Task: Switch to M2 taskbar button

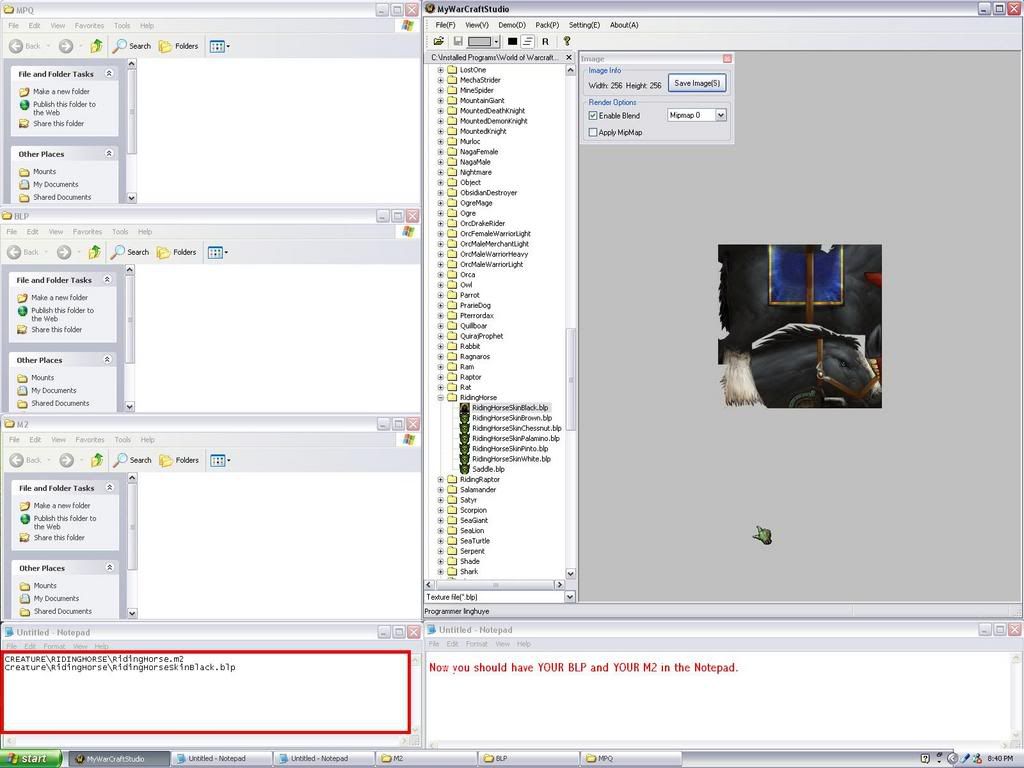Action: (x=428, y=758)
